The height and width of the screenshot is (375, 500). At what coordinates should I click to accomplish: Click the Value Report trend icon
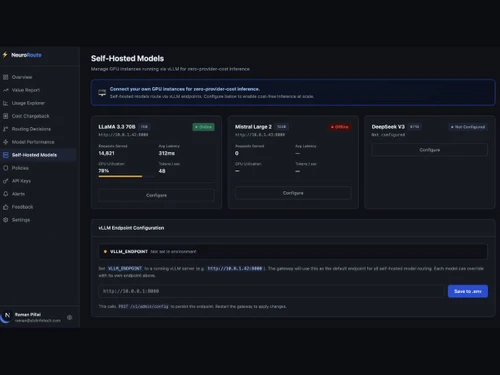click(x=5, y=90)
